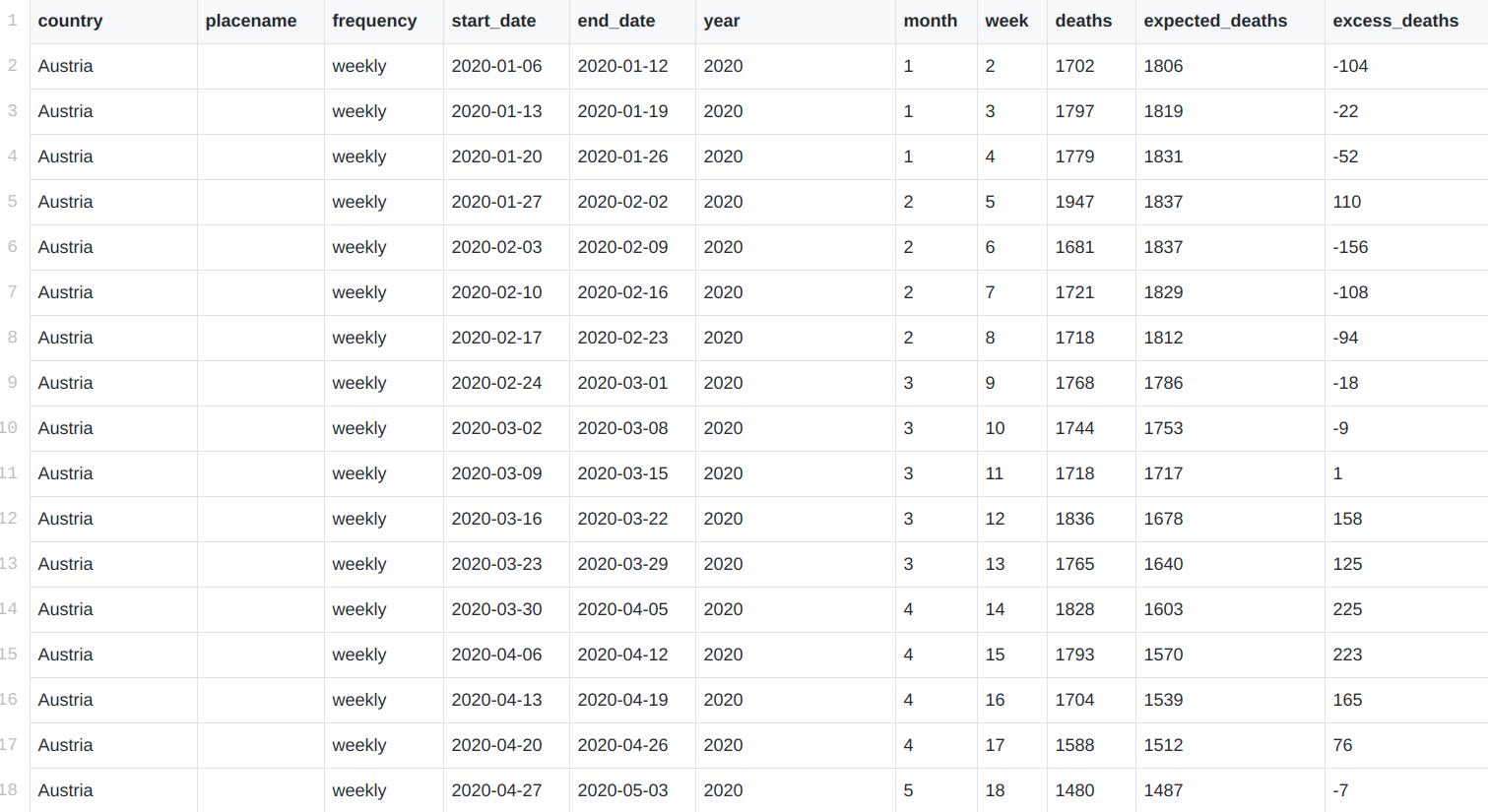Viewport: 1488px width, 812px height.
Task: Click start_date cell 2020-03-16
Action: coord(496,519)
